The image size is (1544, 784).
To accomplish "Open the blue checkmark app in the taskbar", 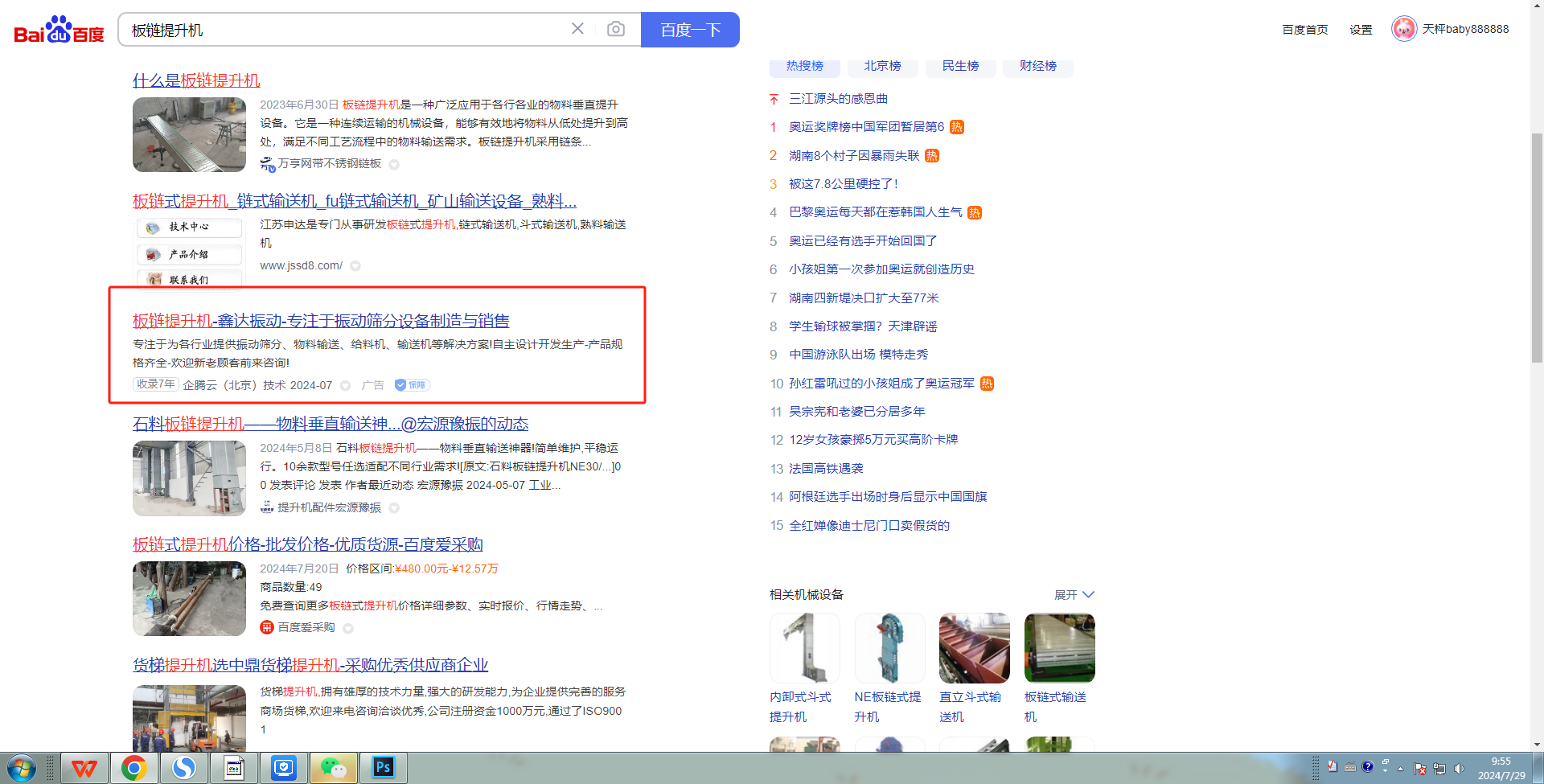I will pos(284,769).
